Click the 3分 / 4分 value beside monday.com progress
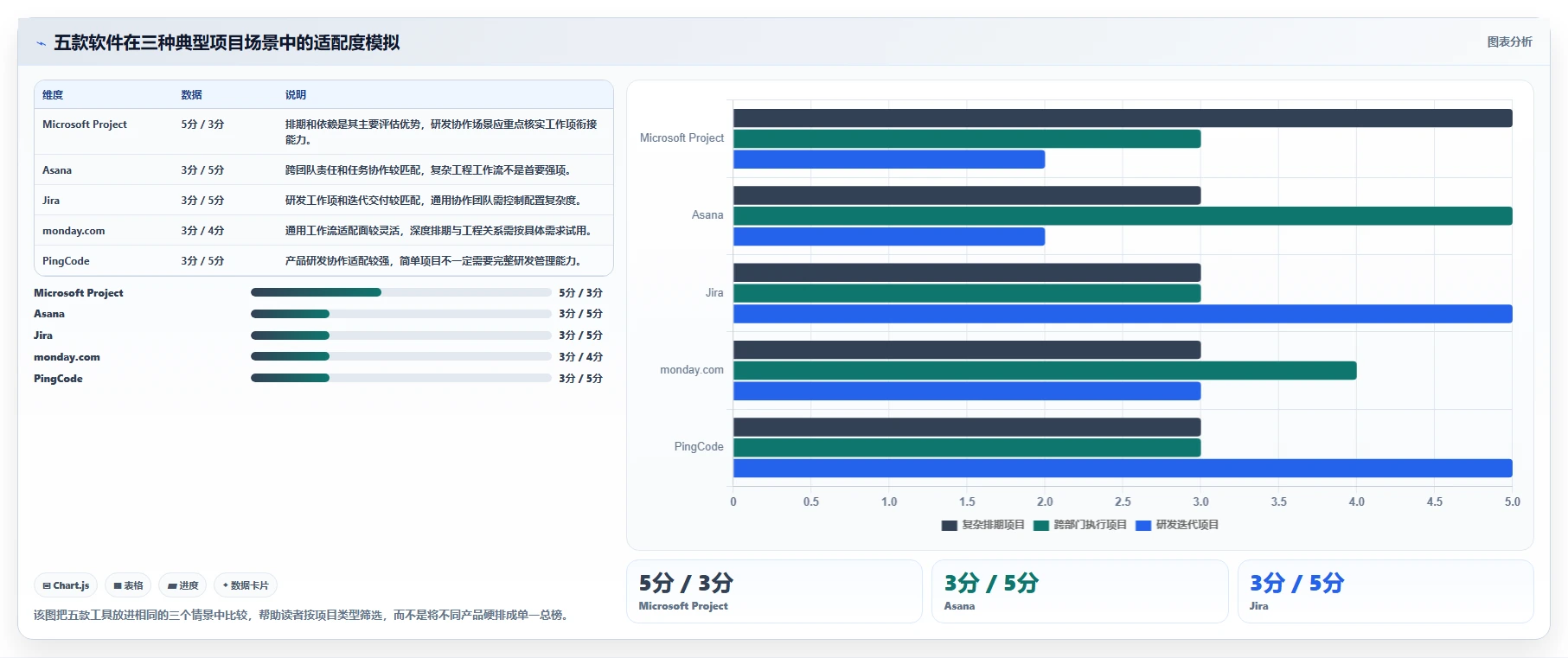Viewport: 1568px width, 658px height. tap(580, 356)
